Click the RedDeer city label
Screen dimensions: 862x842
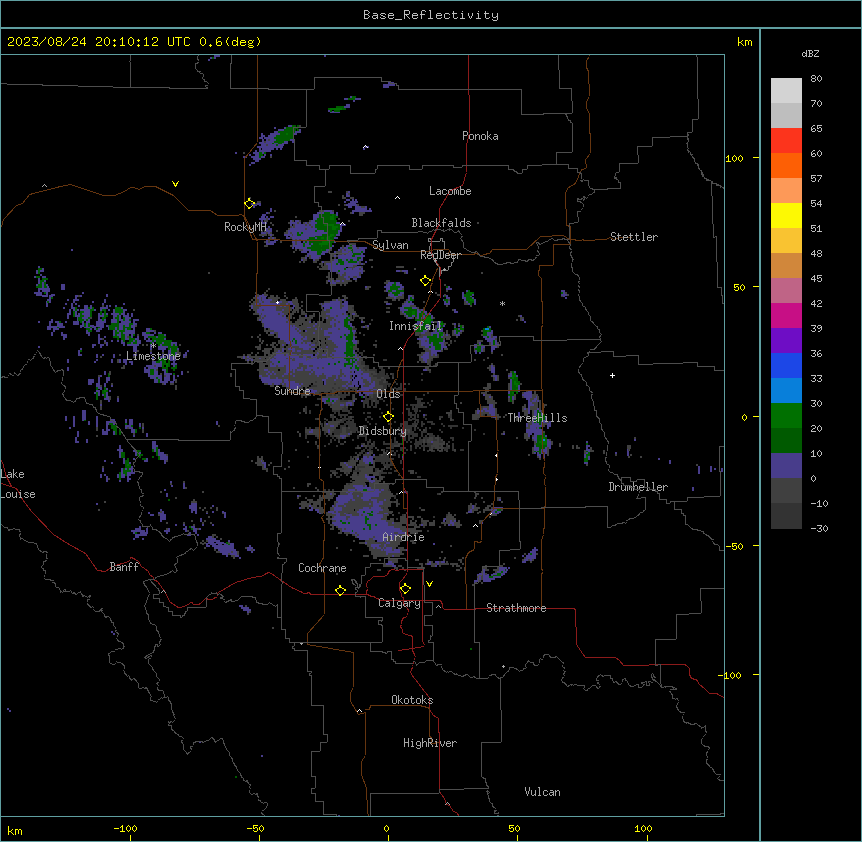pyautogui.click(x=440, y=255)
